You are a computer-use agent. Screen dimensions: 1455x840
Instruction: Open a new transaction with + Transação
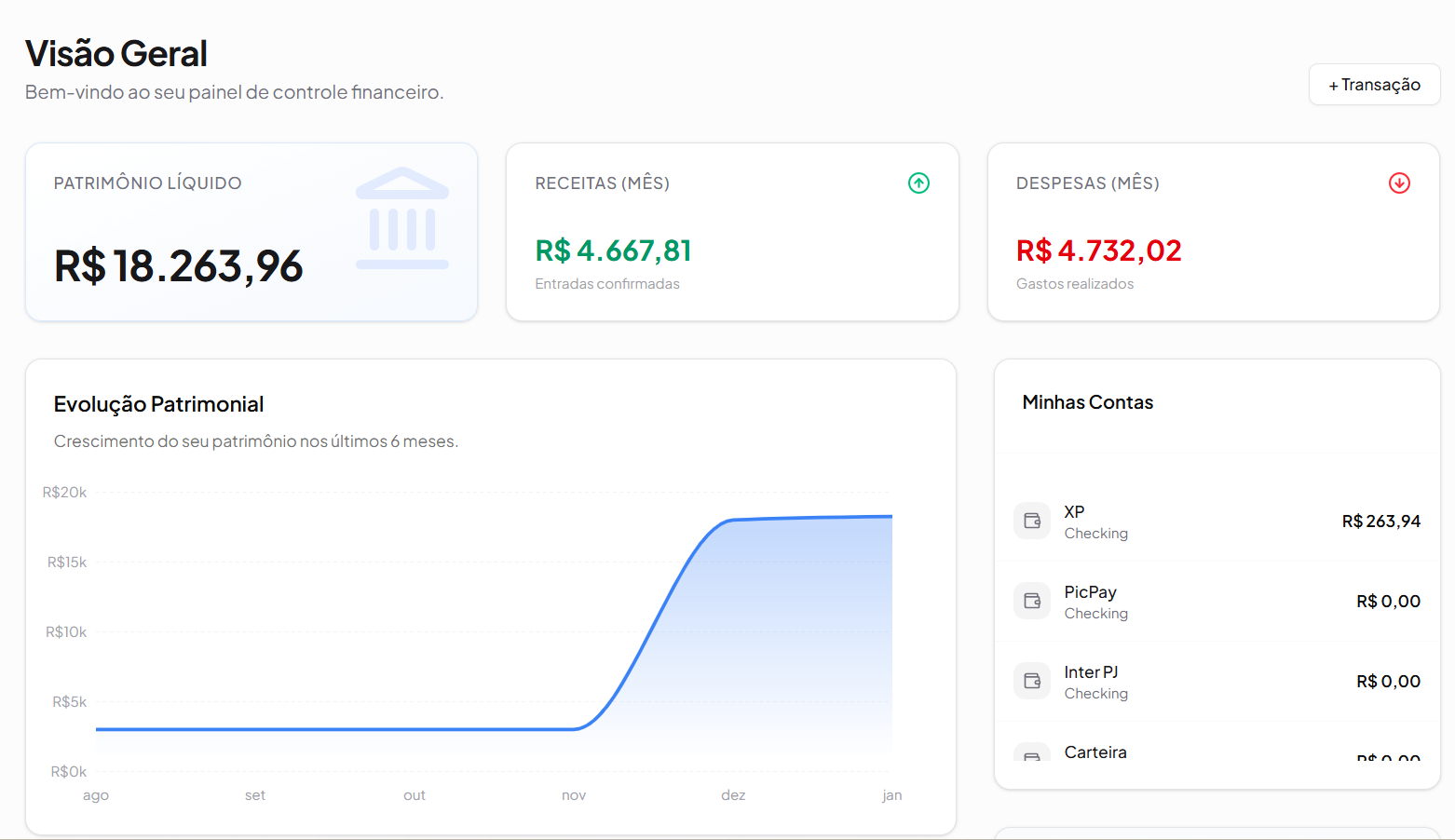point(1374,84)
